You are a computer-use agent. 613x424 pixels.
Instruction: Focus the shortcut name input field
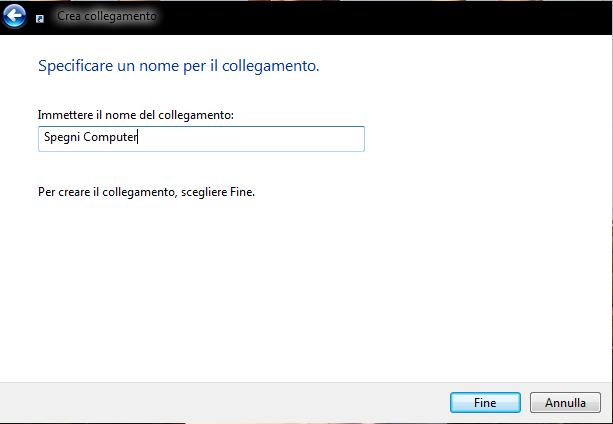201,139
